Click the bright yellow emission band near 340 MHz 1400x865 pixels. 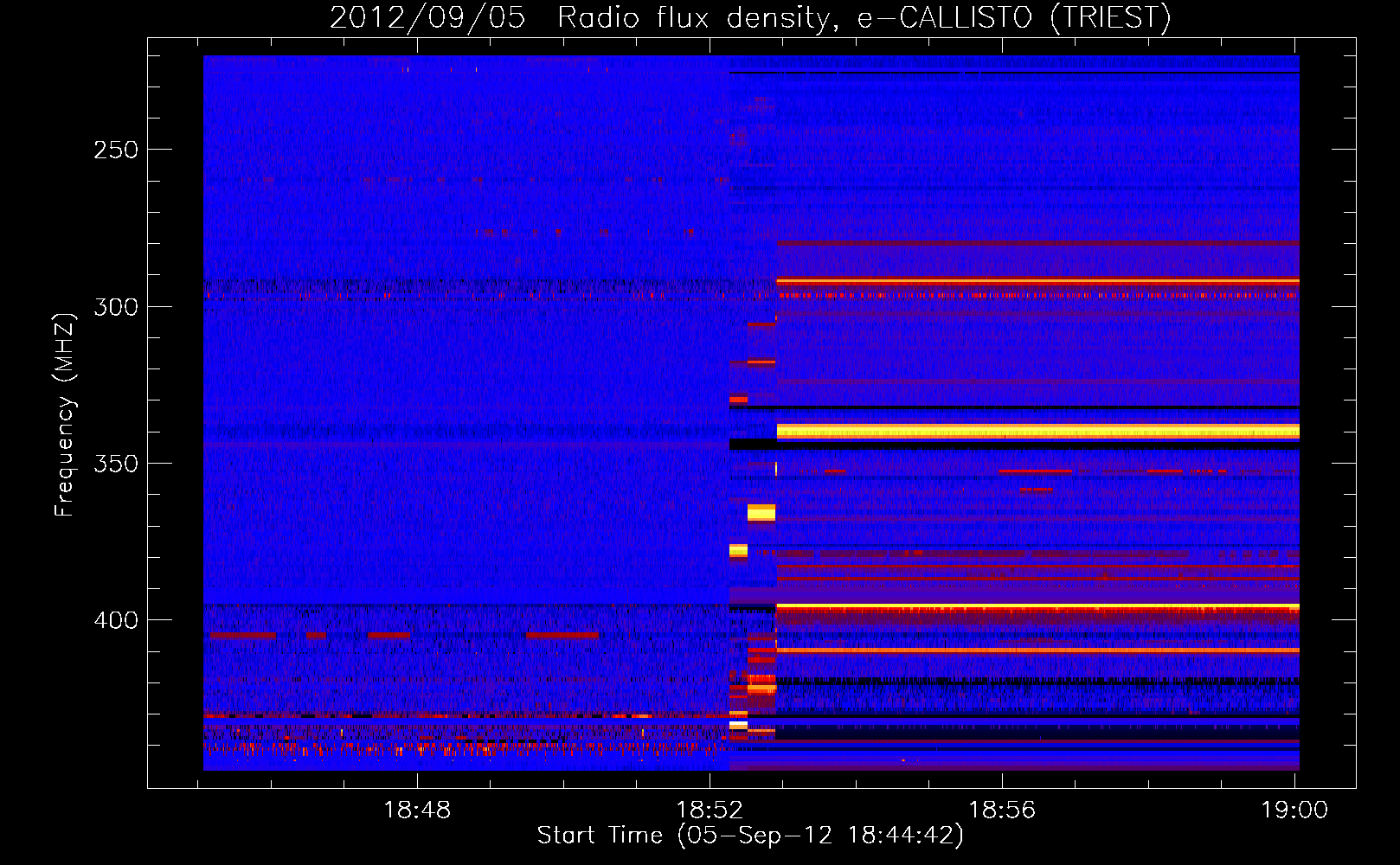pos(1037,432)
